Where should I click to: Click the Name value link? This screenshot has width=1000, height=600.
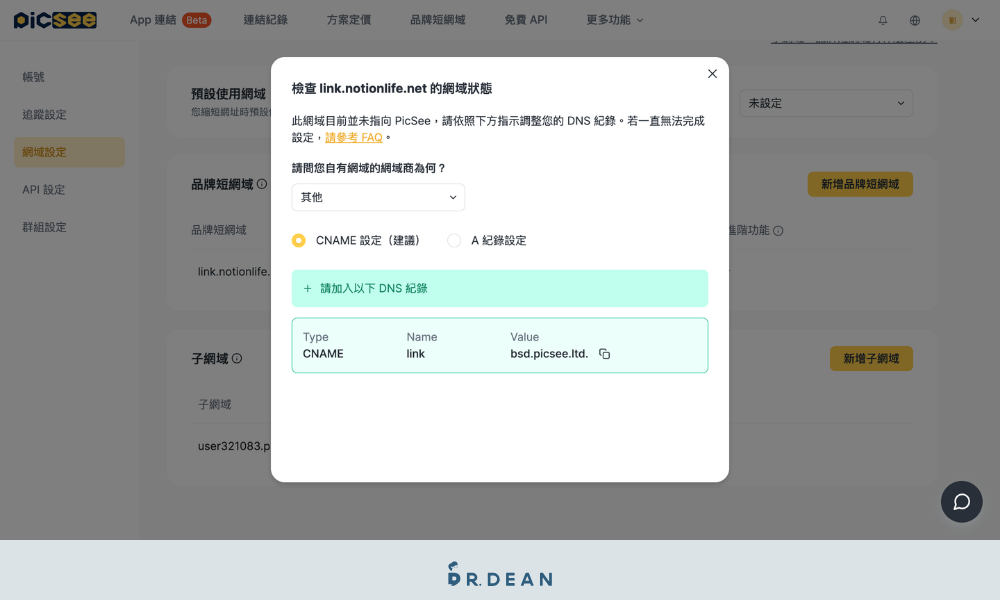tap(415, 354)
